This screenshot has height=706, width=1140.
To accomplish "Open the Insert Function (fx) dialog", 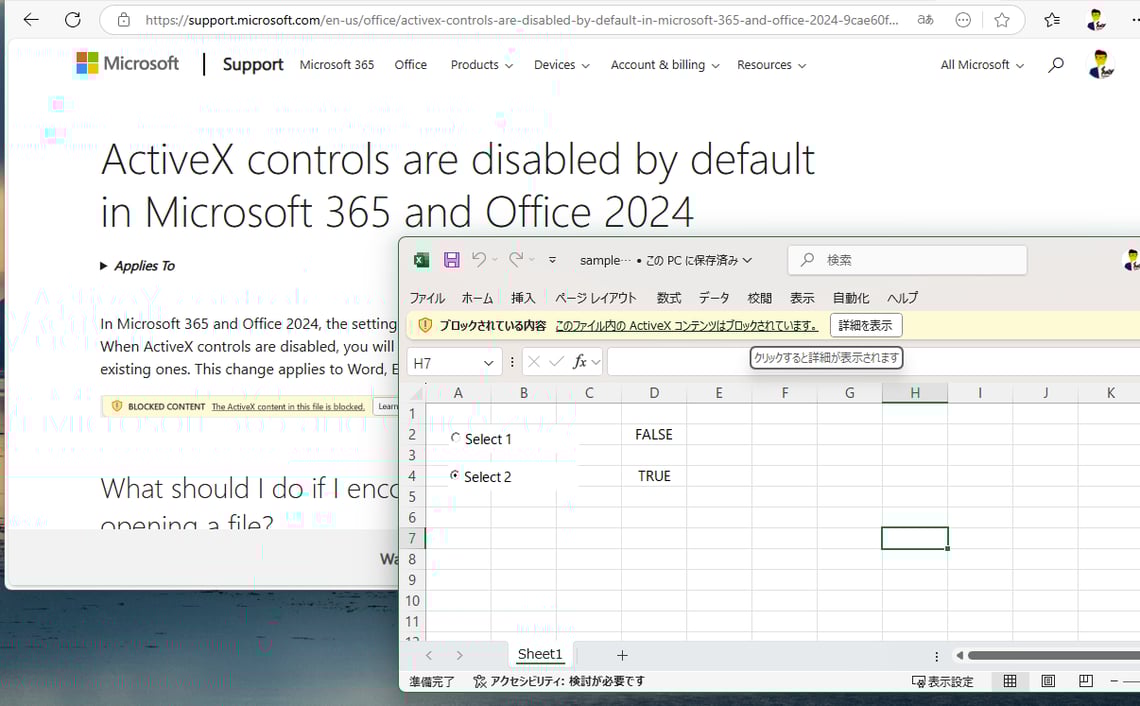I will click(581, 362).
